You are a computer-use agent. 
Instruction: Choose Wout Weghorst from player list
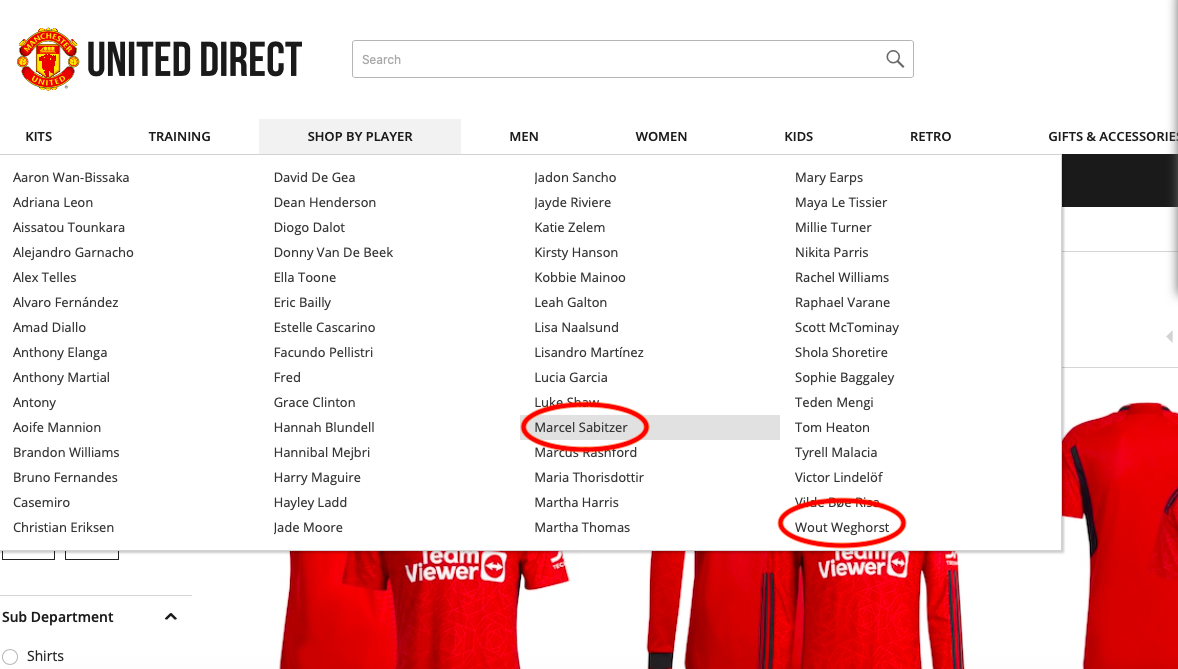[x=842, y=527]
